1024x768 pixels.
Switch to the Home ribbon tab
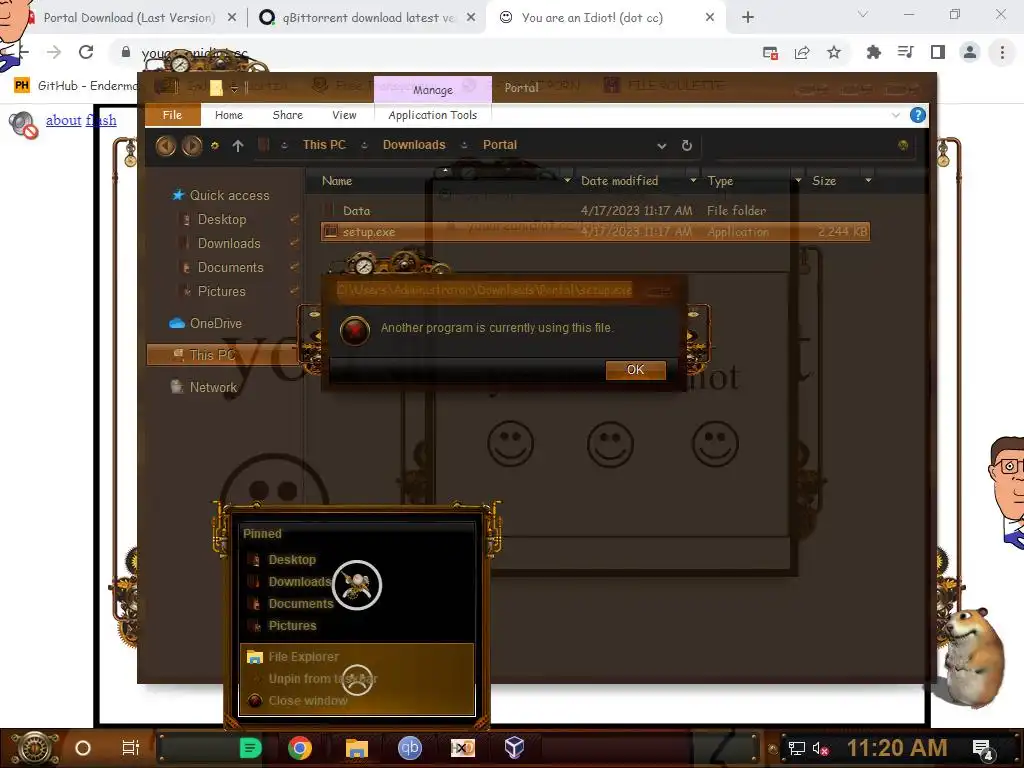pyautogui.click(x=229, y=115)
